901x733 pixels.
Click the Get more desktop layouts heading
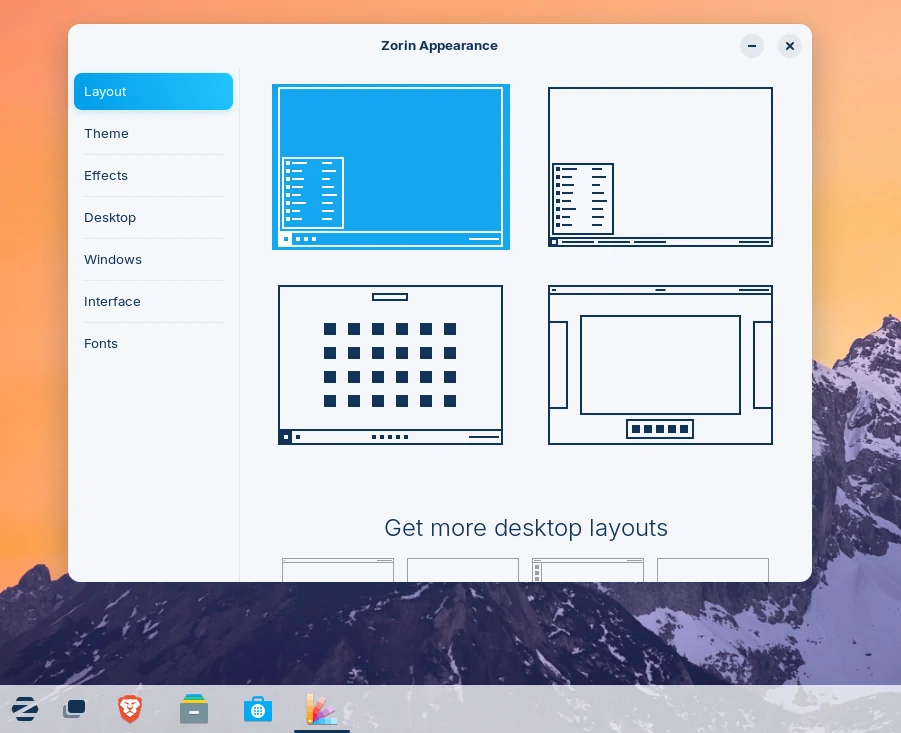tap(526, 528)
